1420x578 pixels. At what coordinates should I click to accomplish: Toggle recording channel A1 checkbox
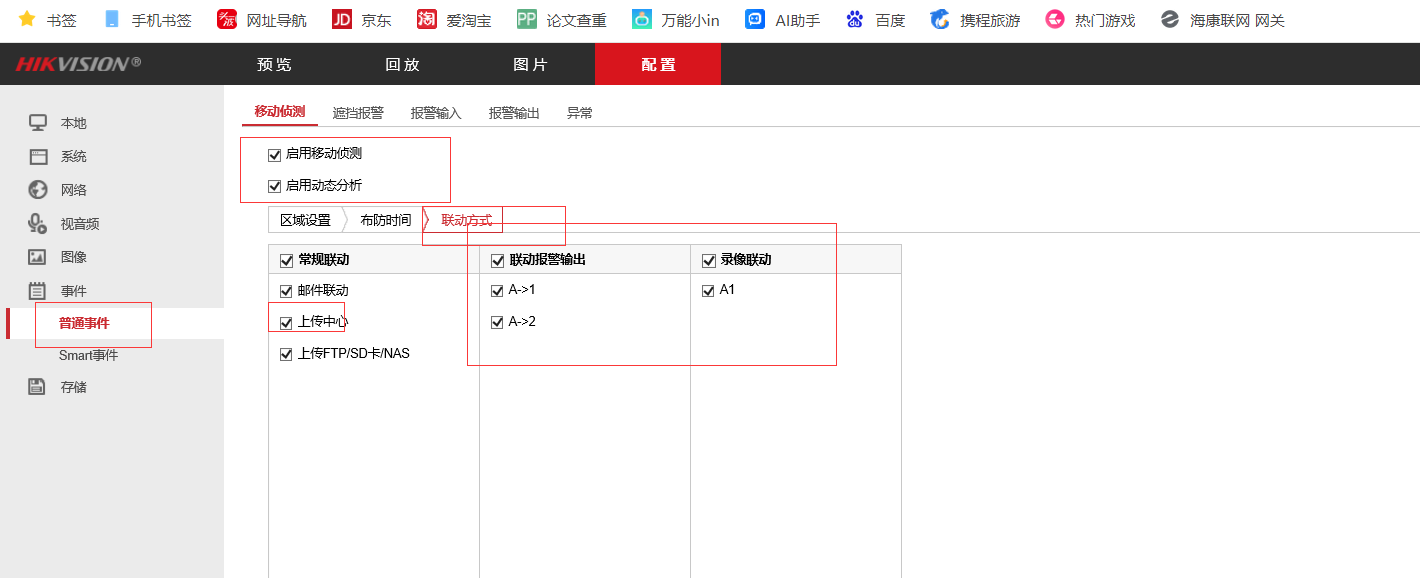(x=708, y=290)
